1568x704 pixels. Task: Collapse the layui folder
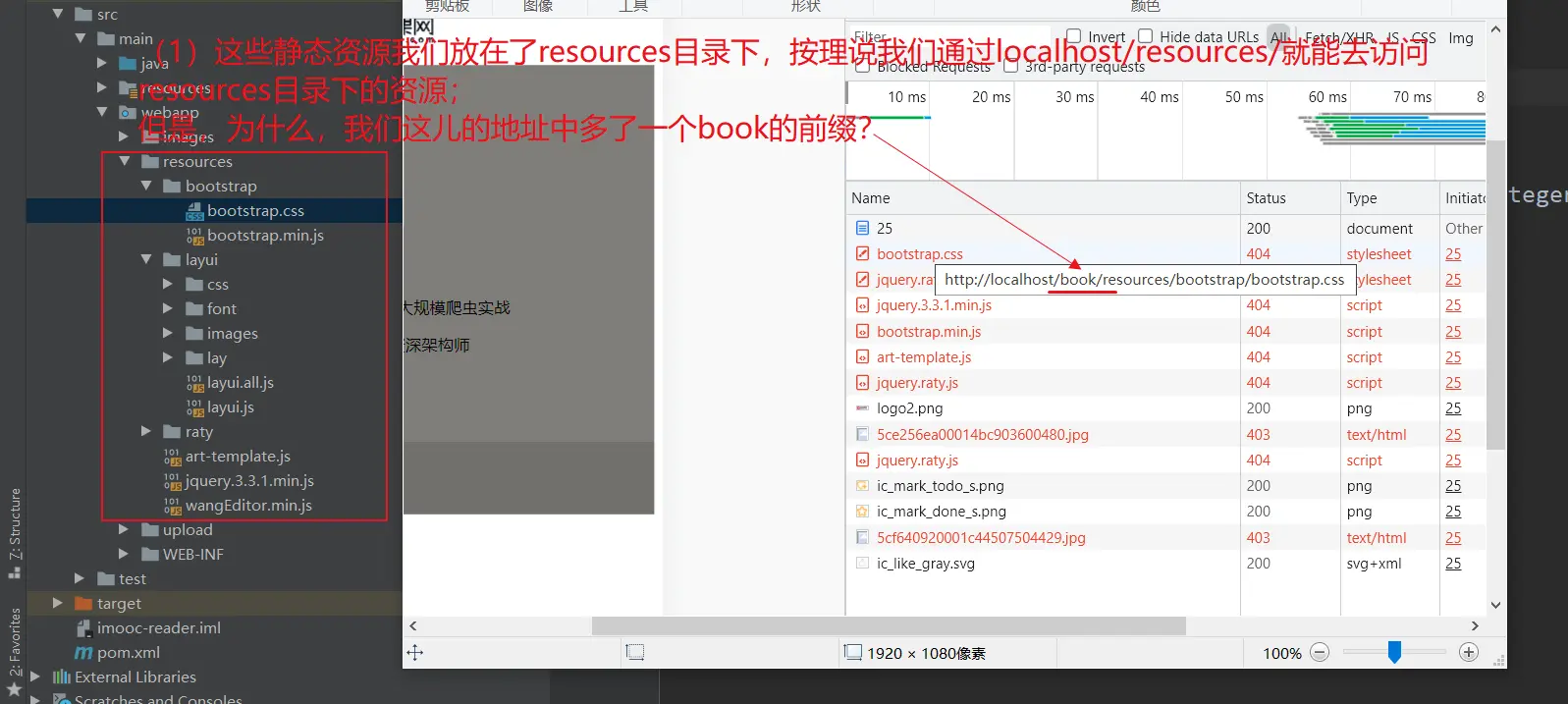[x=146, y=259]
